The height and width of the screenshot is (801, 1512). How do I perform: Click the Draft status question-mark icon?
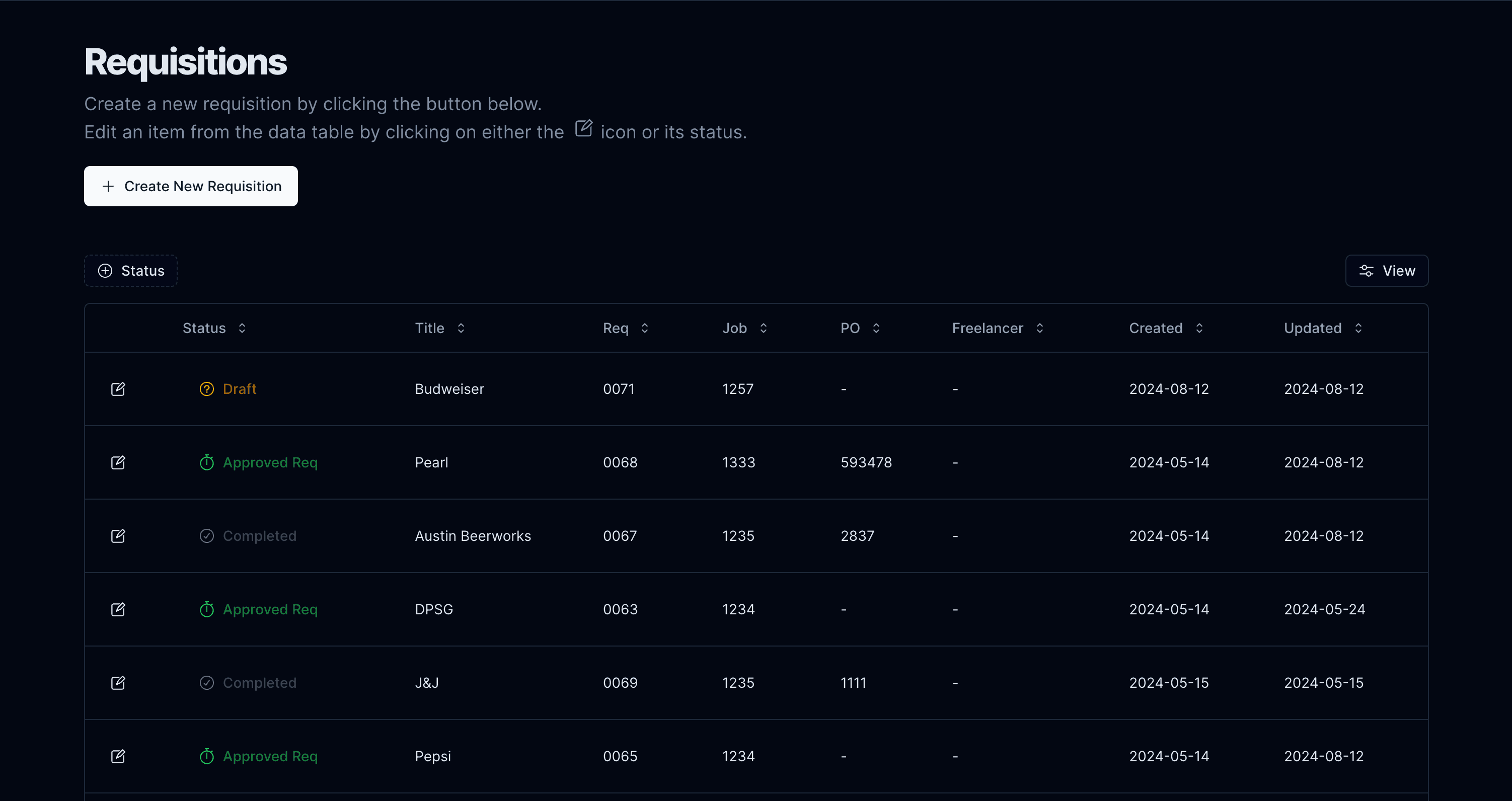pyautogui.click(x=206, y=389)
